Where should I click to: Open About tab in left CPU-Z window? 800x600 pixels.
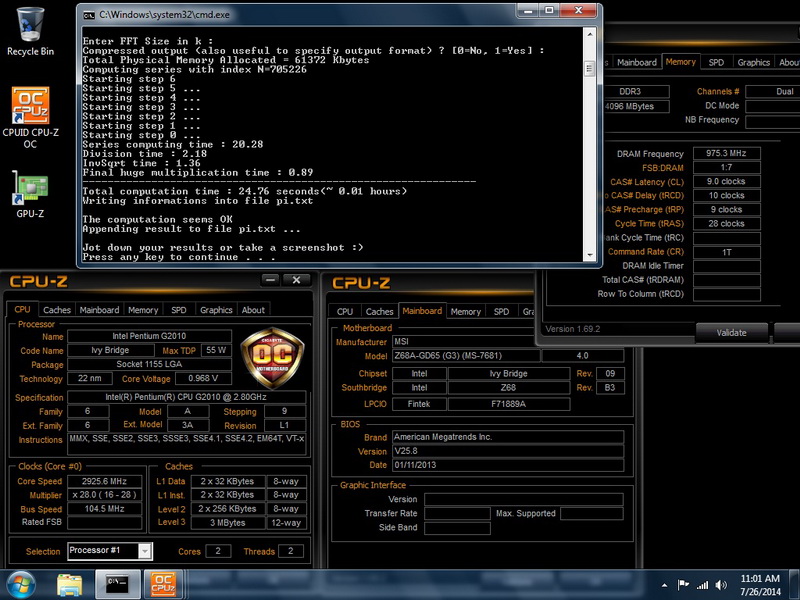253,310
